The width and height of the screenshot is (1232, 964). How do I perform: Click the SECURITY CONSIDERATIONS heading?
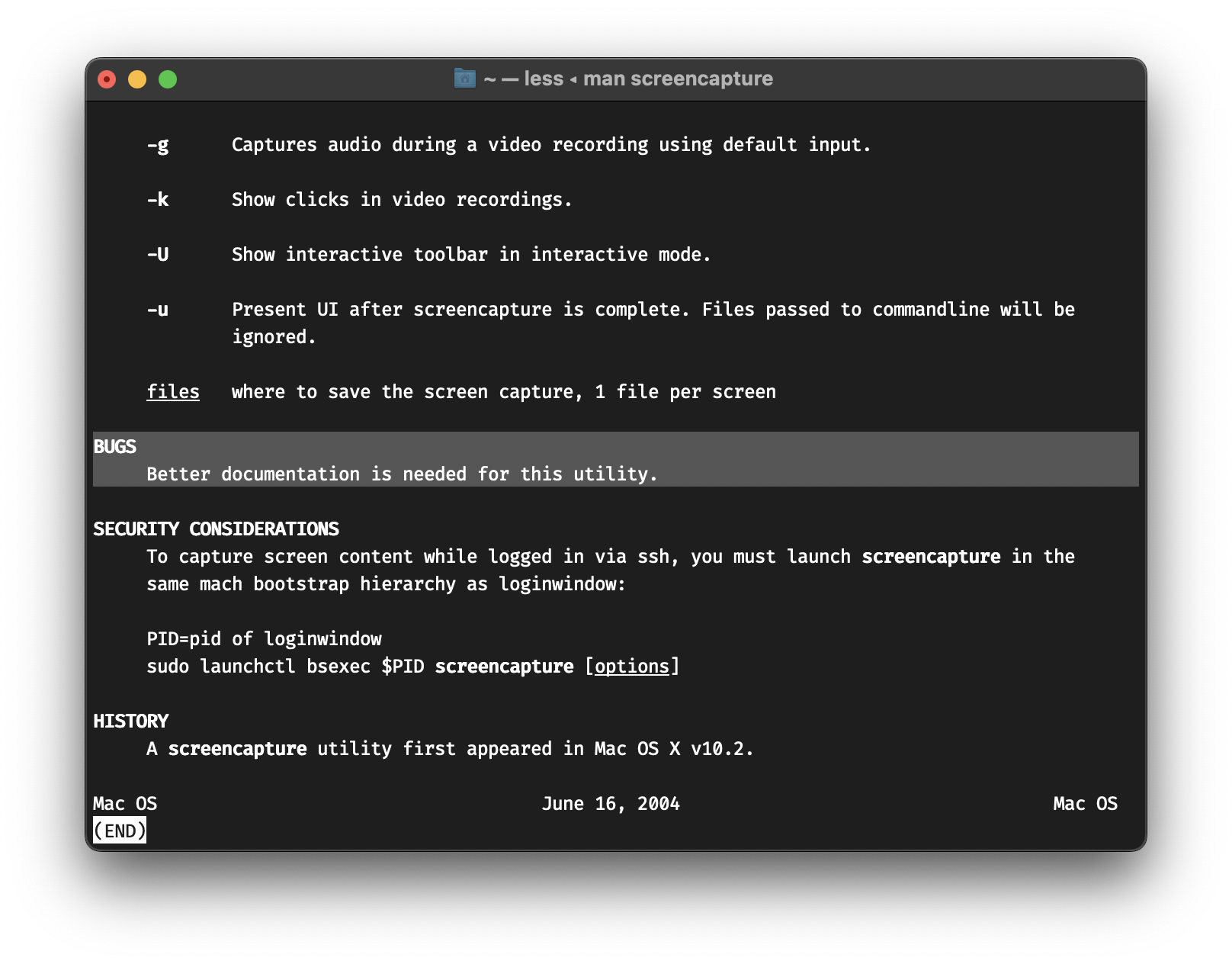[216, 529]
